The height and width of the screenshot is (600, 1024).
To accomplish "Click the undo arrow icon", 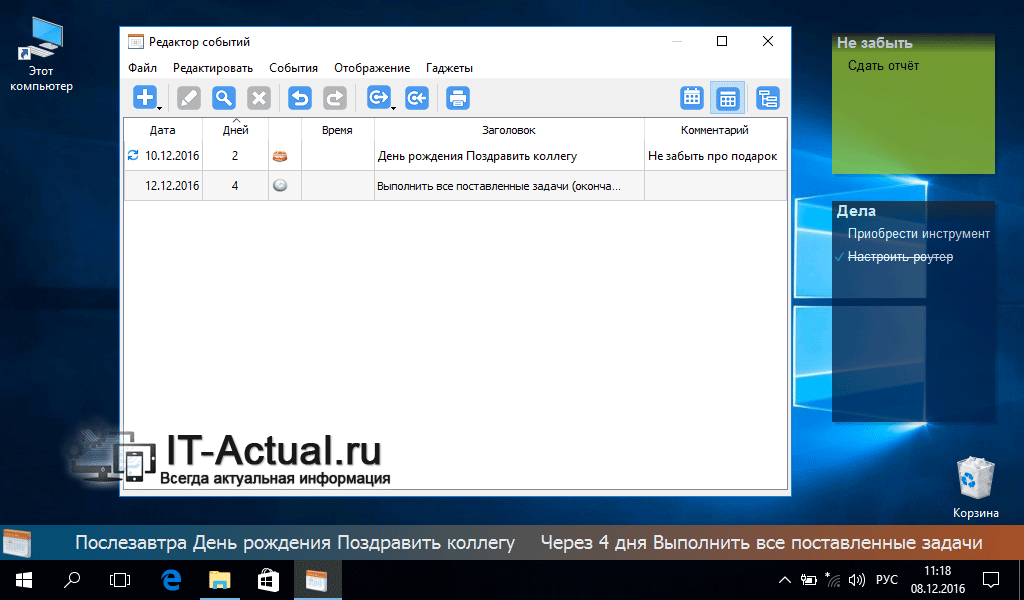I will (x=300, y=97).
